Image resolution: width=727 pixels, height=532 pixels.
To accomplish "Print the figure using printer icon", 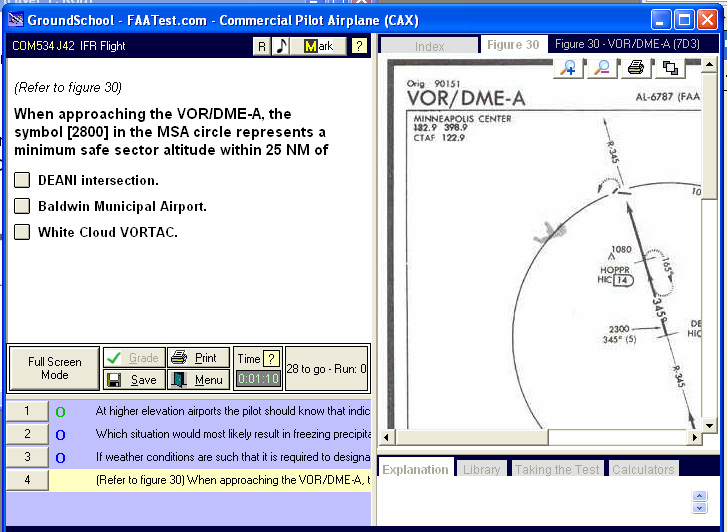I will pyautogui.click(x=635, y=68).
